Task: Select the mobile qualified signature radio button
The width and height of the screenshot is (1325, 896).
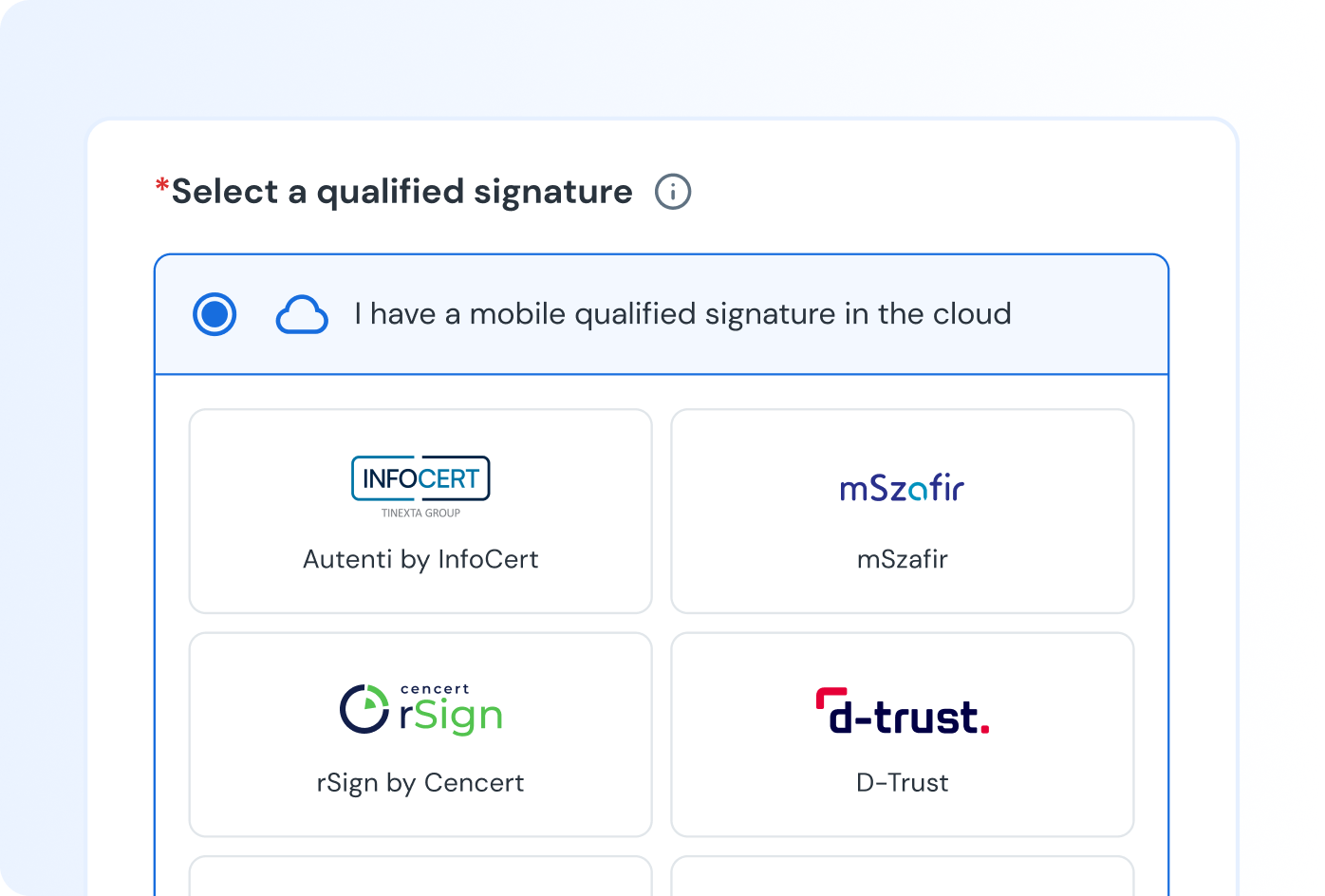Action: pyautogui.click(x=215, y=314)
